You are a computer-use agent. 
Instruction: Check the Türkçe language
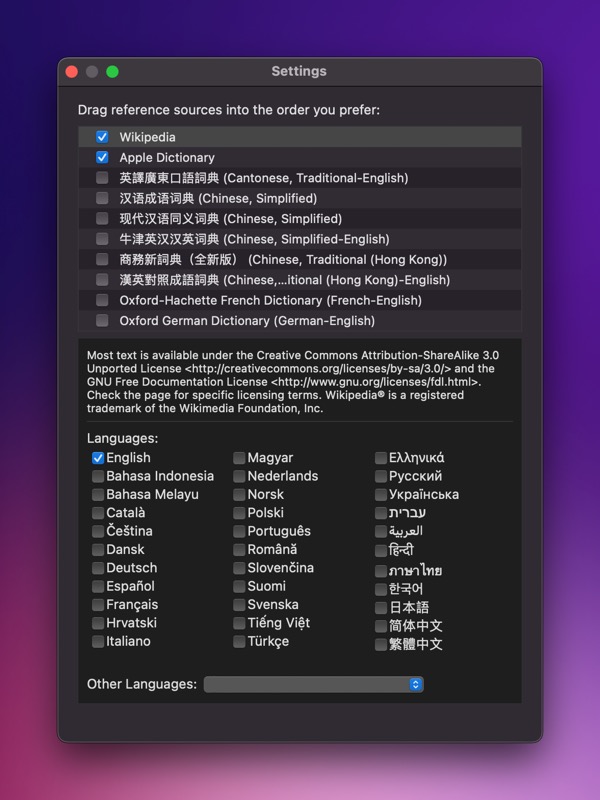239,642
